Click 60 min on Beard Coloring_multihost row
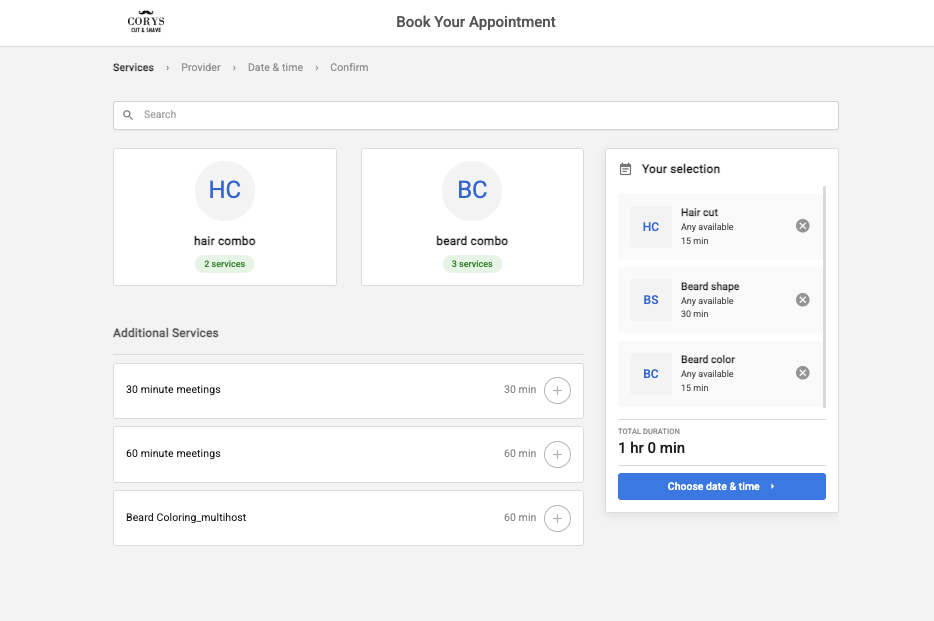 pyautogui.click(x=520, y=517)
